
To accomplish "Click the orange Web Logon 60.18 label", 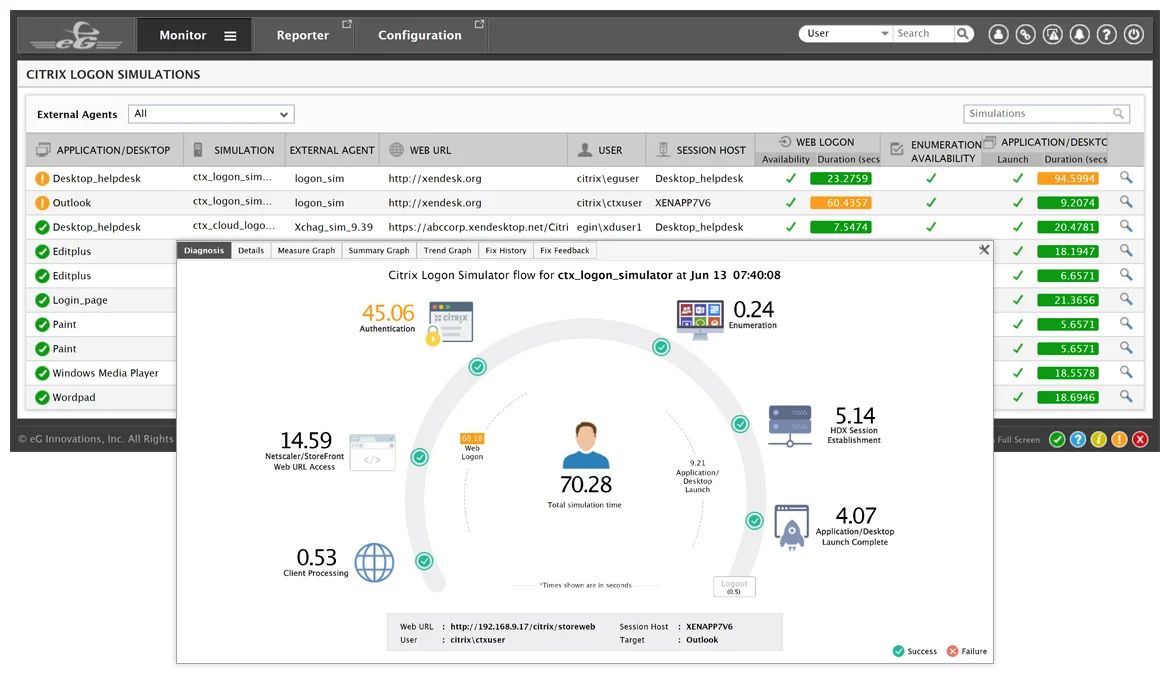I will (x=472, y=438).
